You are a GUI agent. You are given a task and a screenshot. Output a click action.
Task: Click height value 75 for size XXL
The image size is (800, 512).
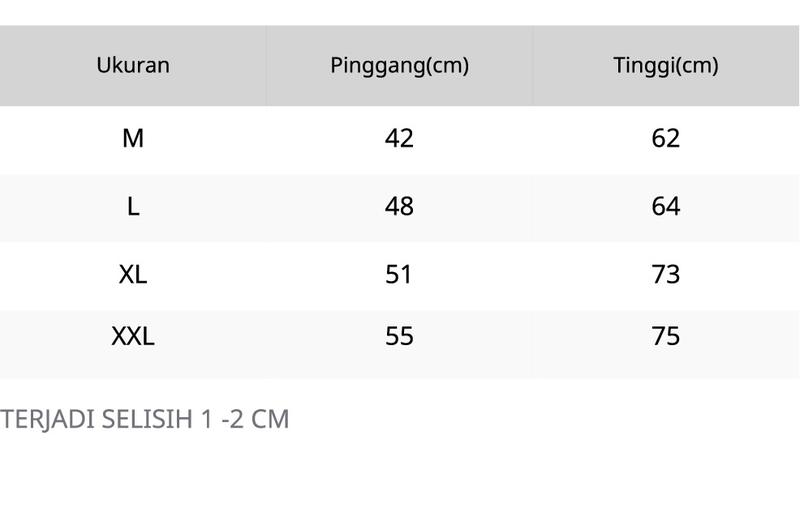[666, 337]
